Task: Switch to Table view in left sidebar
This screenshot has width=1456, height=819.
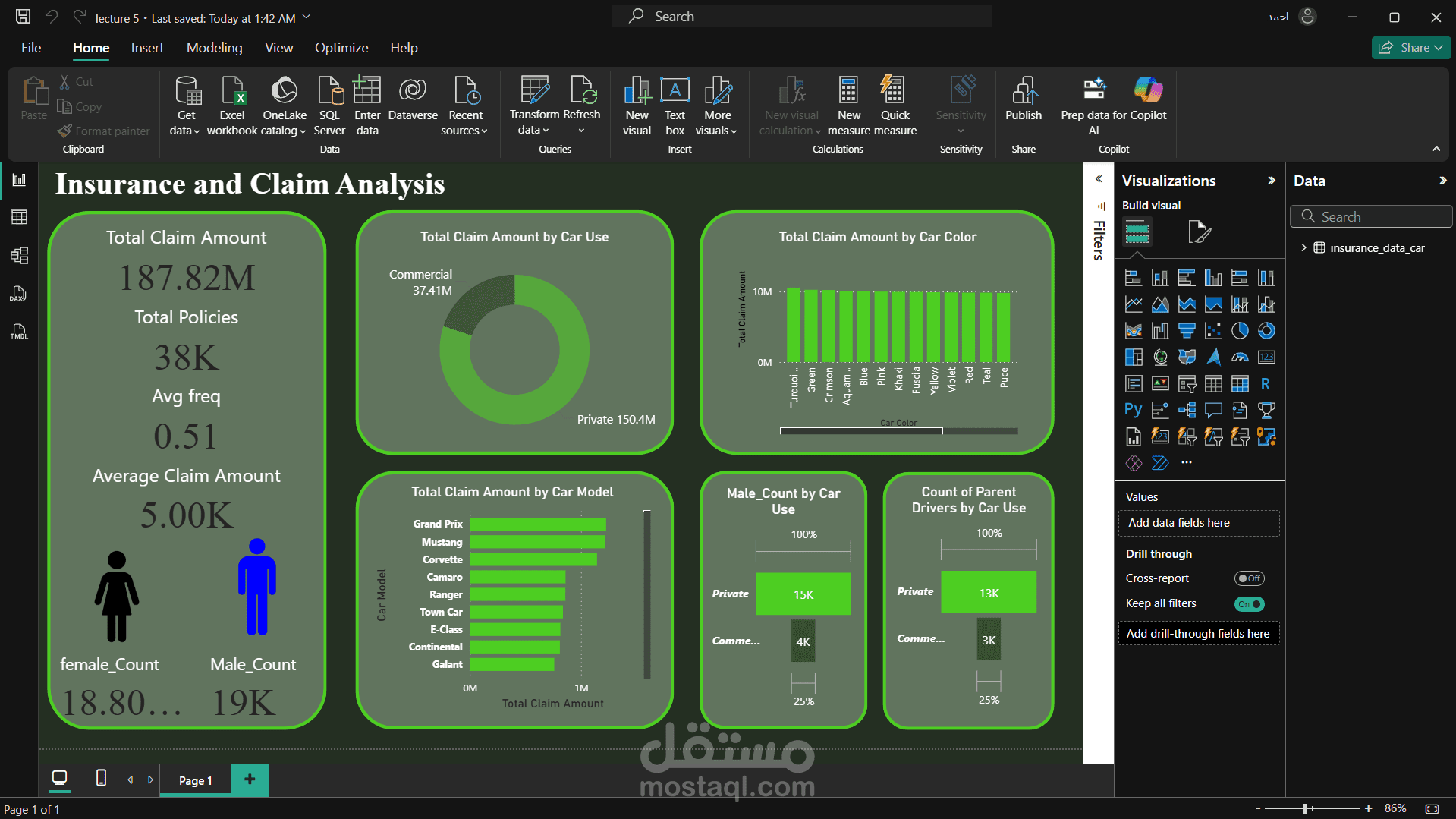Action: click(20, 217)
